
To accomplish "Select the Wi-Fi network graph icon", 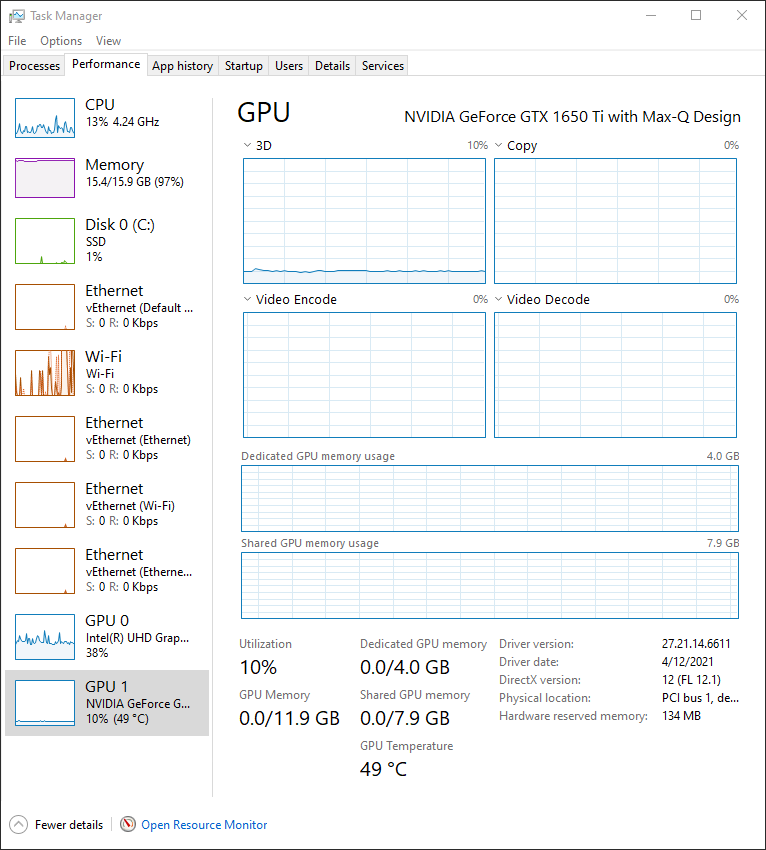I will click(45, 372).
